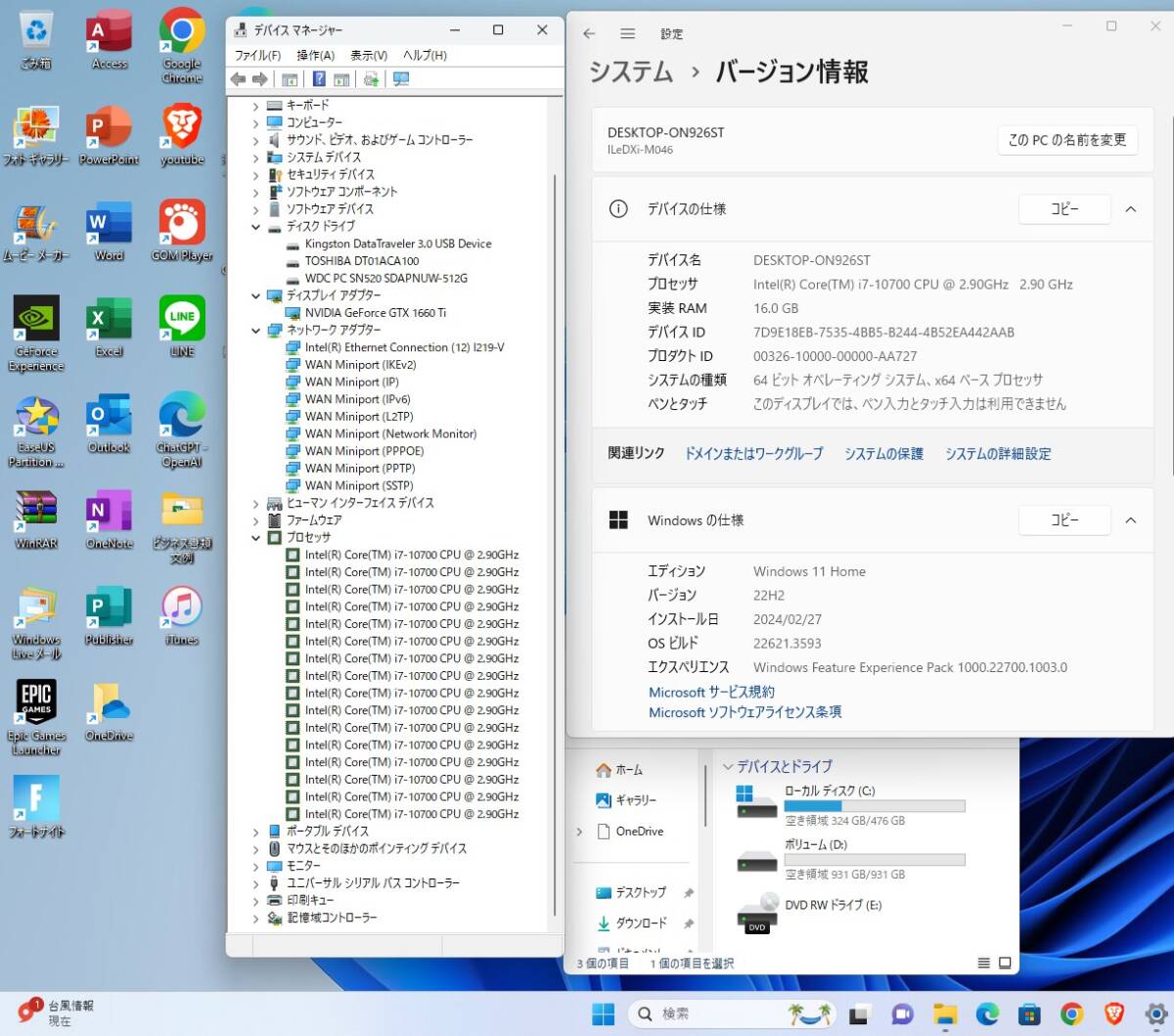The height and width of the screenshot is (1036, 1174).
Task: Select the Epic Games Launcher desktop icon
Action: click(x=36, y=719)
